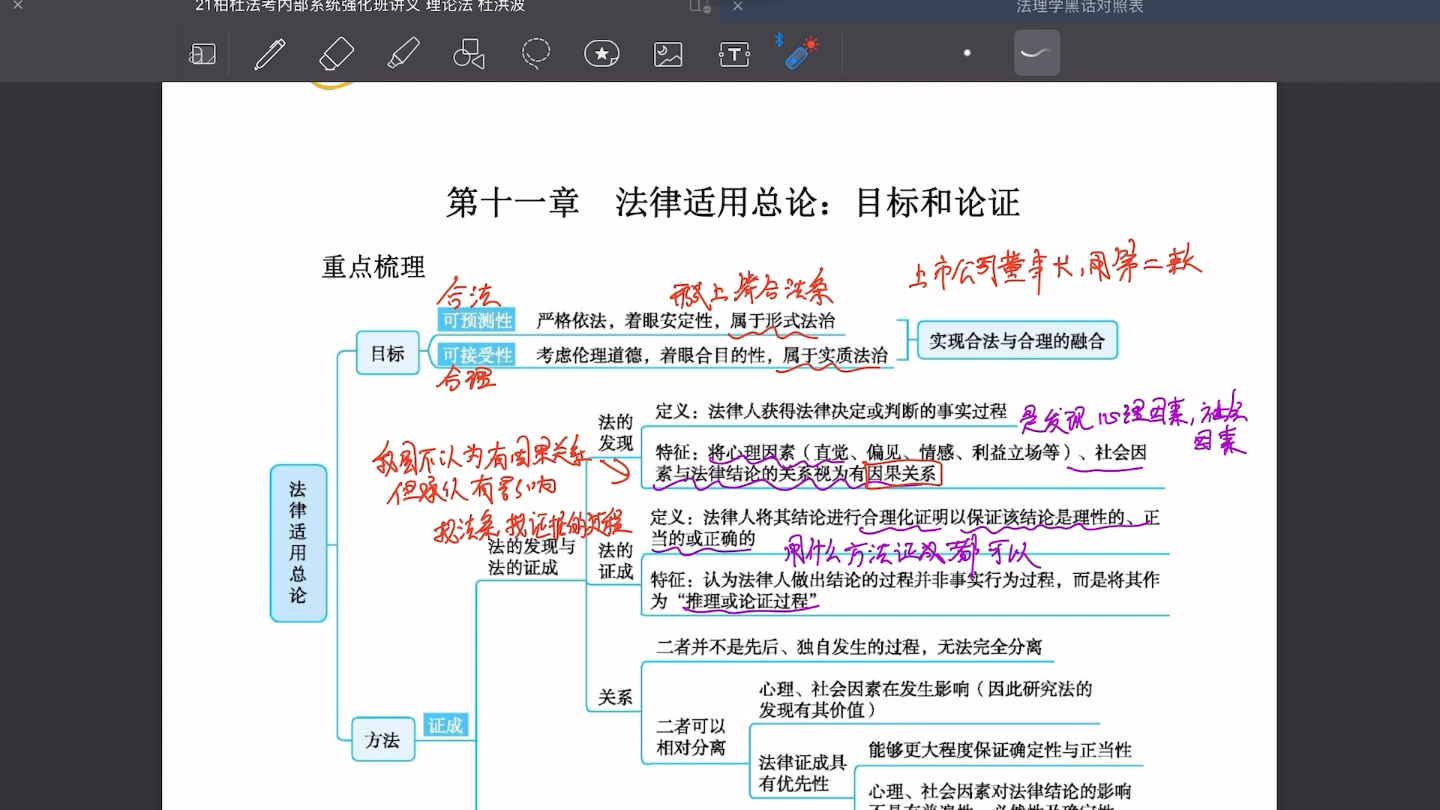Click the 法的发现 node

616,433
